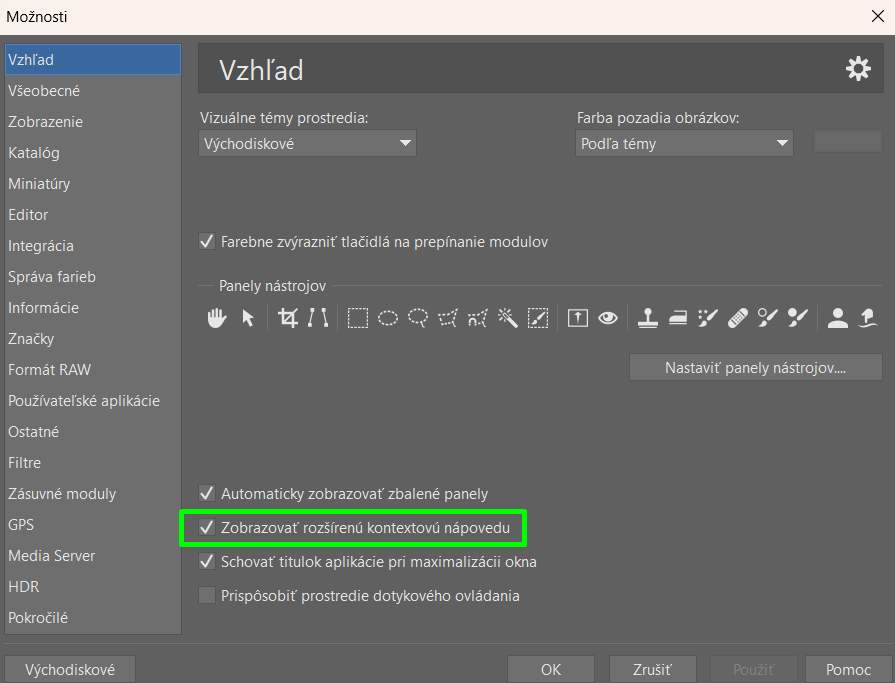Select the portrait person tool icon
This screenshot has height=683, width=895.
(x=837, y=318)
